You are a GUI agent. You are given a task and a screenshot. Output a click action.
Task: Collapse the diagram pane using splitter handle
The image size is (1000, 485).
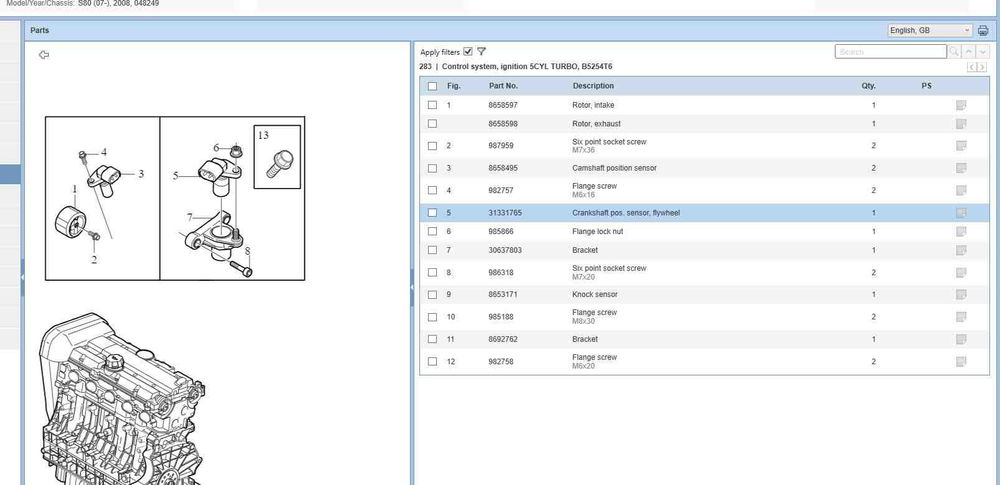pyautogui.click(x=412, y=287)
